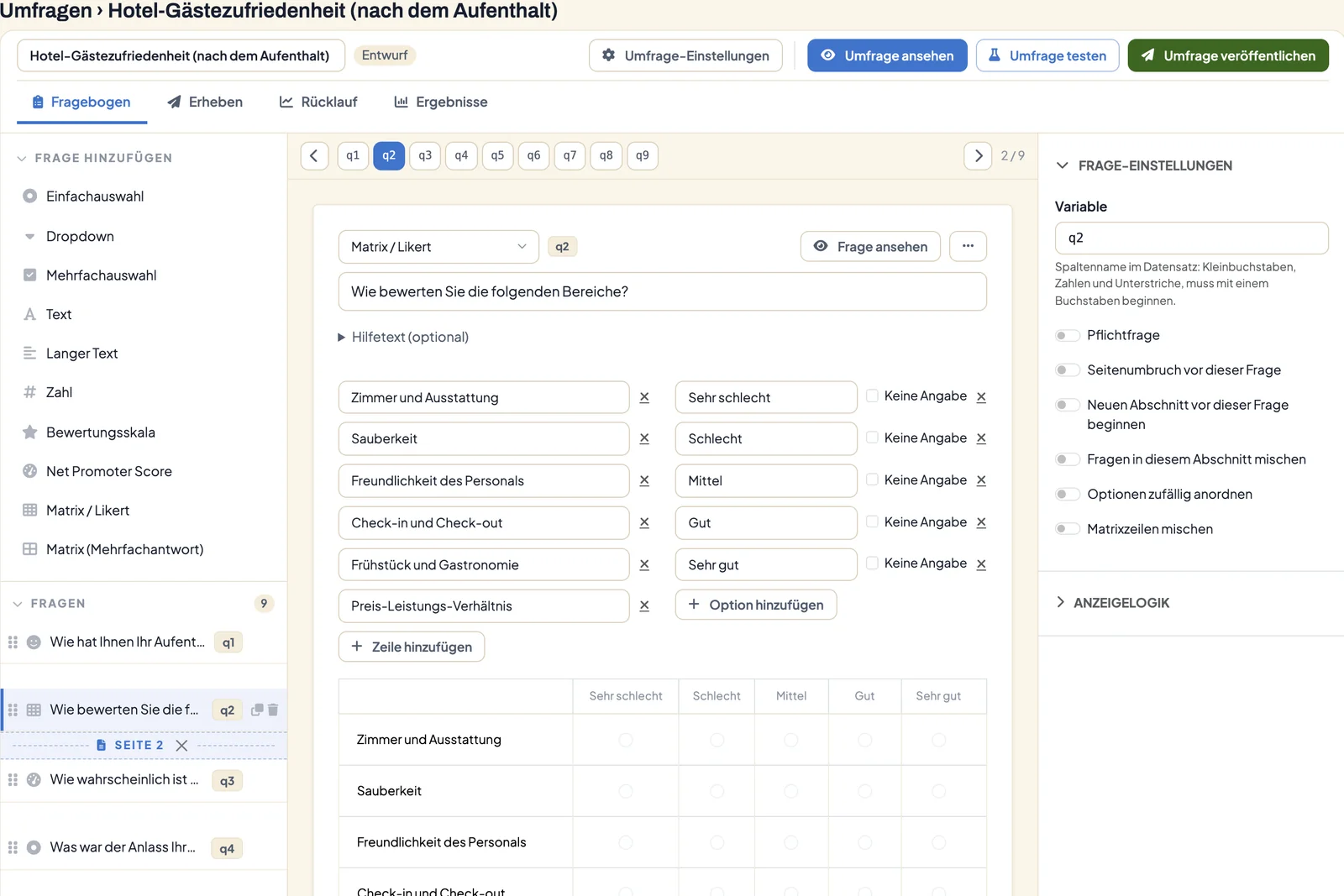The image size is (1344, 896).
Task: Edit question text Wie bewerten Sie
Action: point(662,291)
